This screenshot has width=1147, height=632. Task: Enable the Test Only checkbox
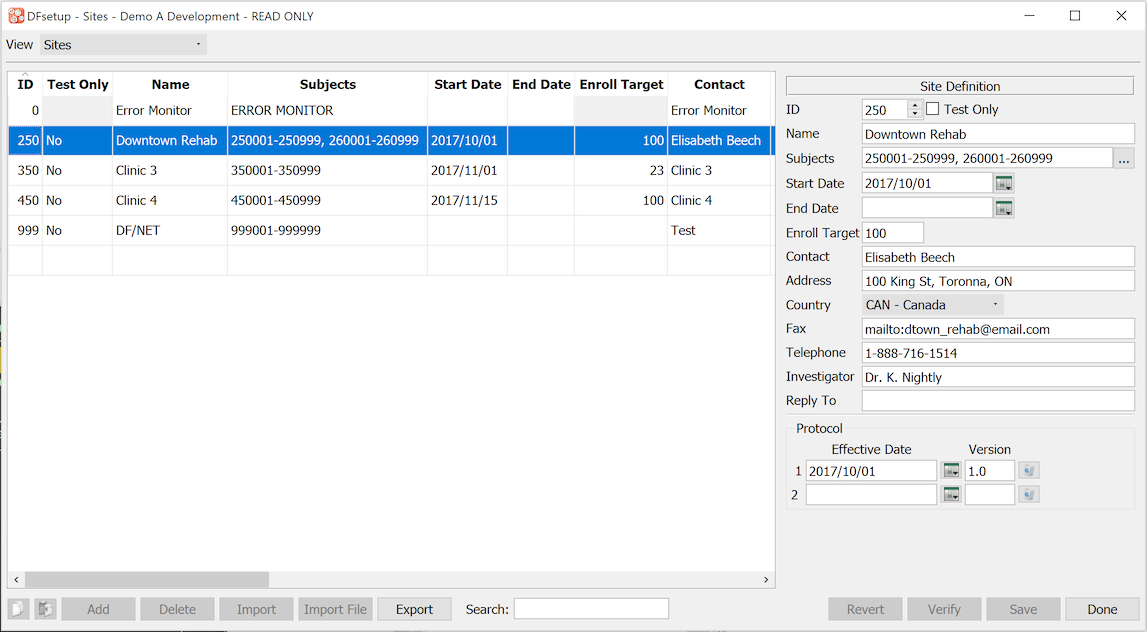(x=933, y=109)
